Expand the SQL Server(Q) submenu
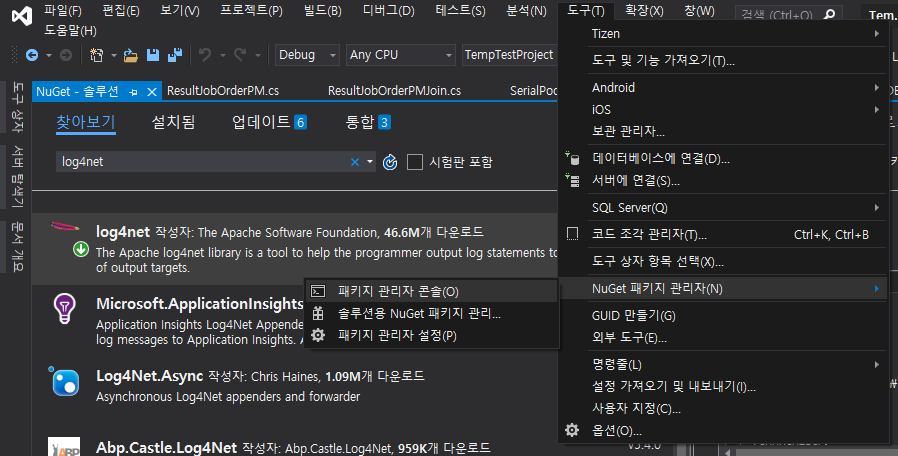The image size is (898, 456). coord(877,207)
